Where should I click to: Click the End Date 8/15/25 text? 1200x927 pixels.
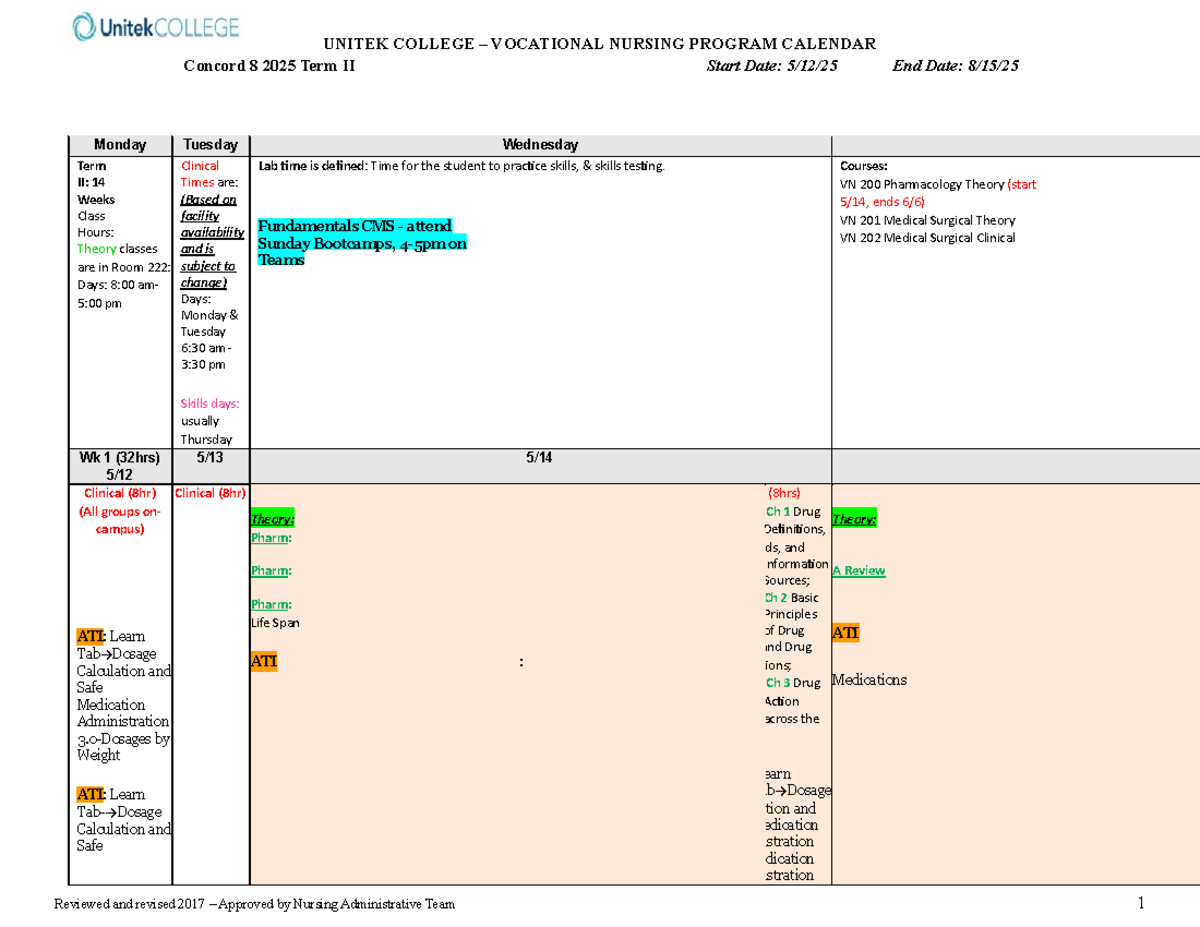coord(955,66)
